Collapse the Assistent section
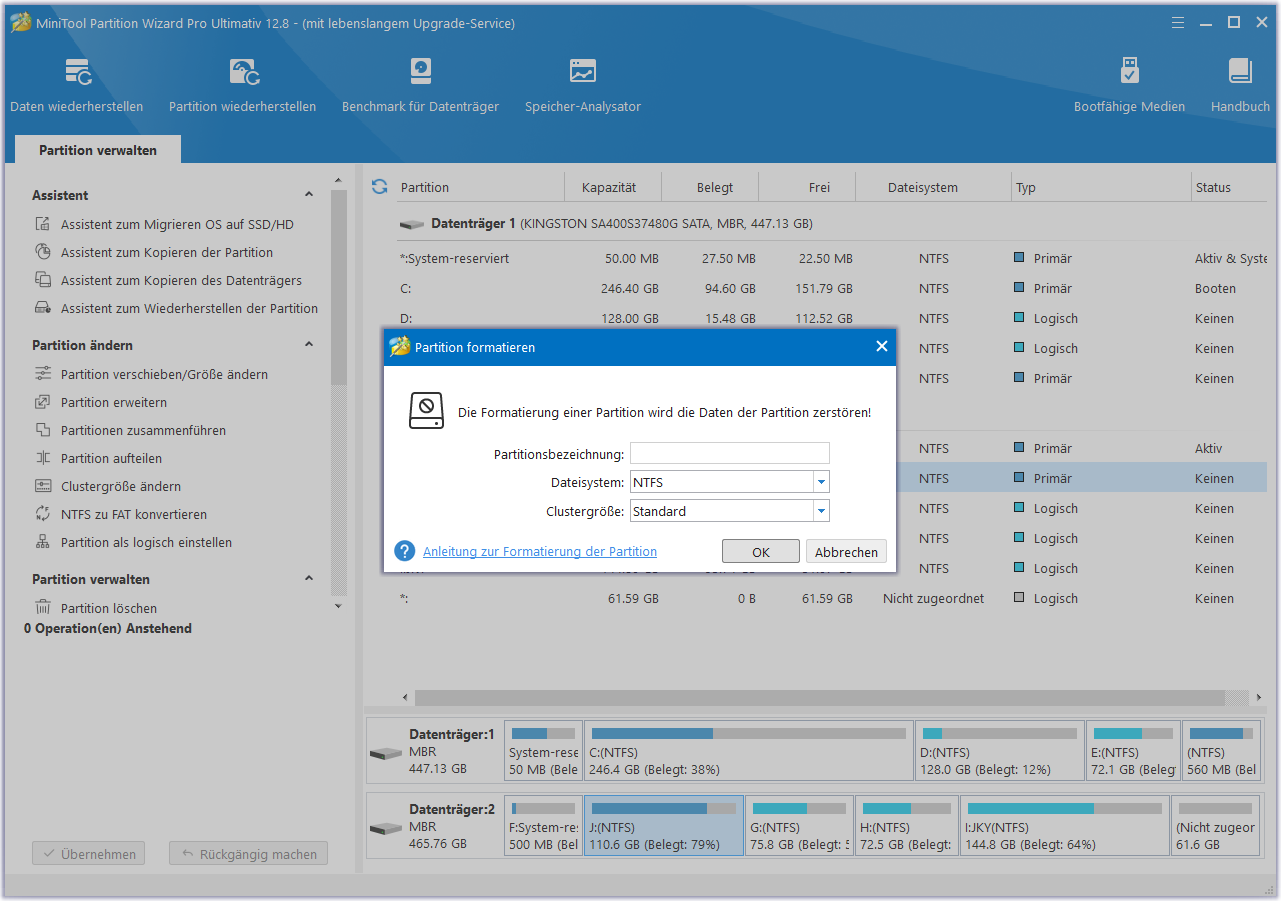1281x901 pixels. click(309, 195)
